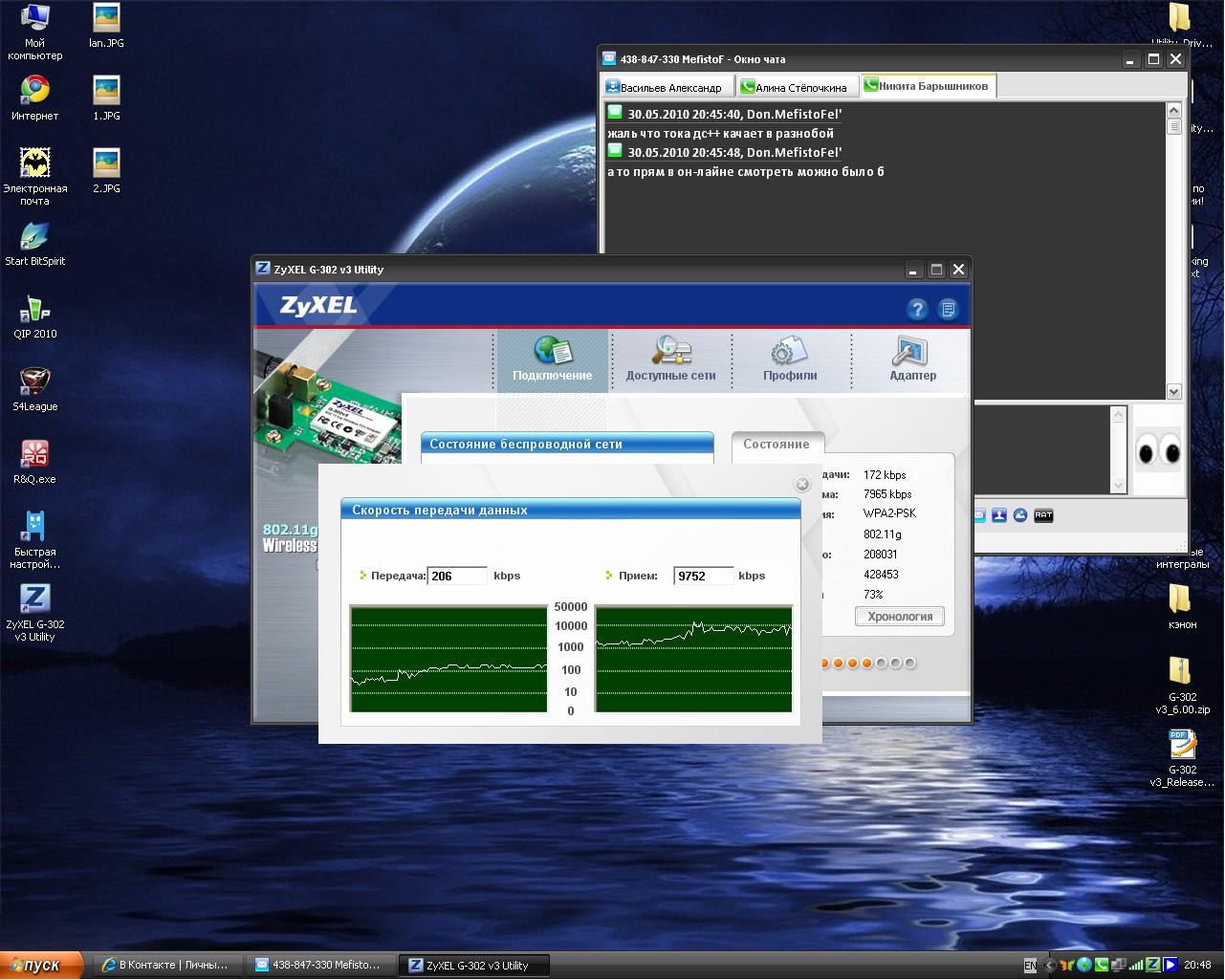Screen dimensions: 1225x980
Task: Click the Хронология button
Action: 900,617
